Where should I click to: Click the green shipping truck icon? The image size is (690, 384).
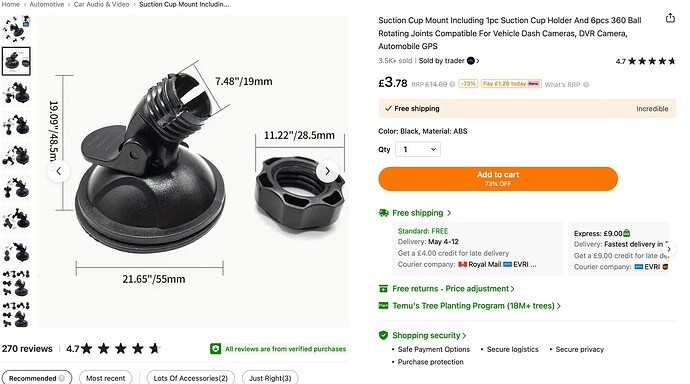click(x=383, y=213)
